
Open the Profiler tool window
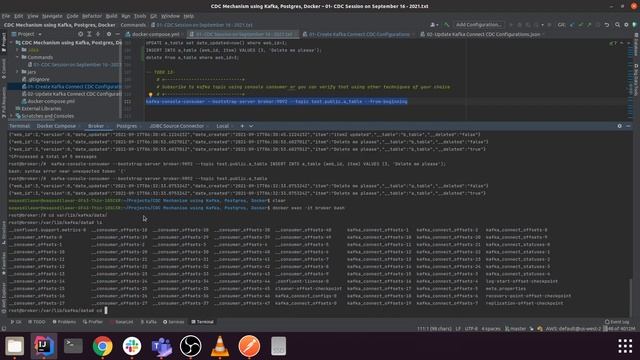click(93, 322)
